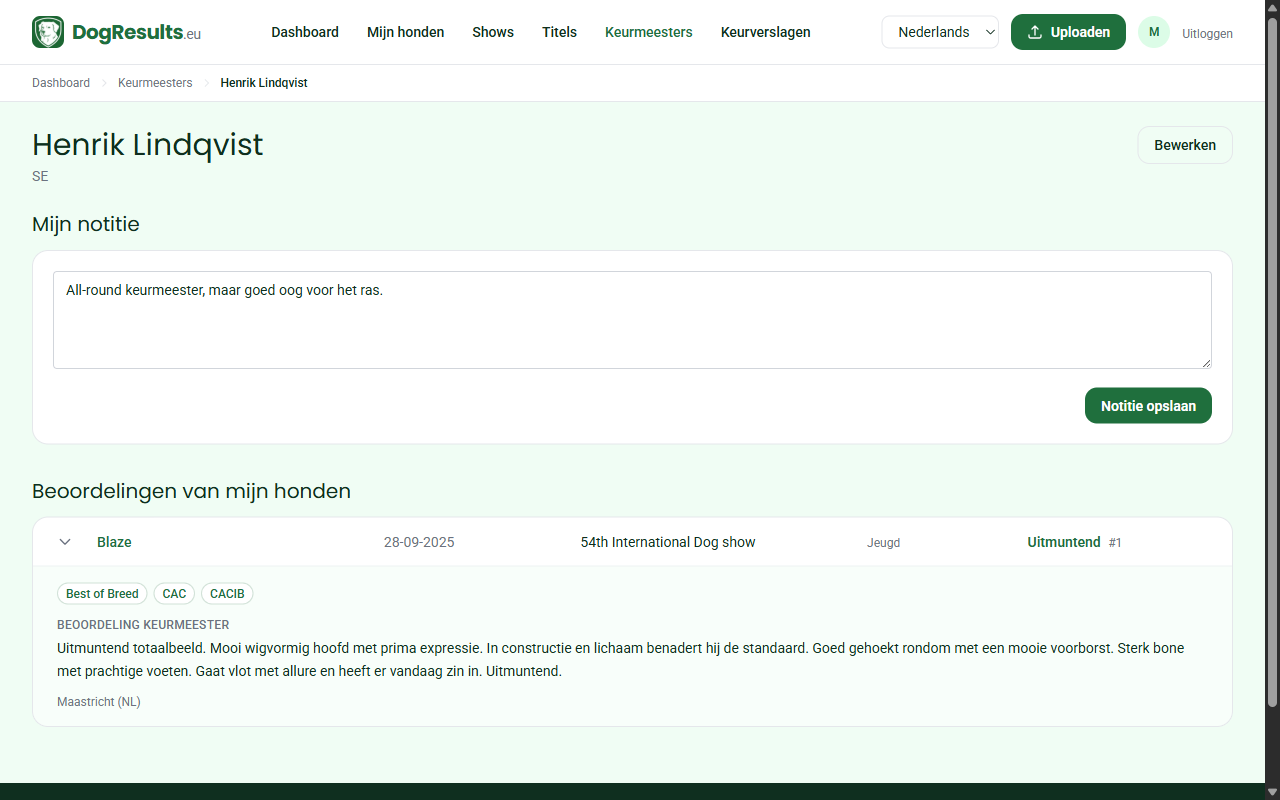Viewport: 1280px width, 800px height.
Task: Click the page vertical scrollbar
Action: (x=1272, y=360)
